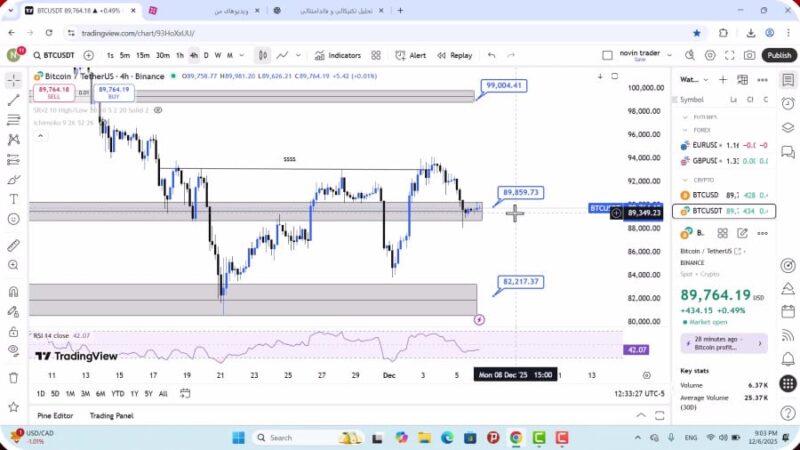
Task: Open the emoji icons tool
Action: [x=13, y=218]
